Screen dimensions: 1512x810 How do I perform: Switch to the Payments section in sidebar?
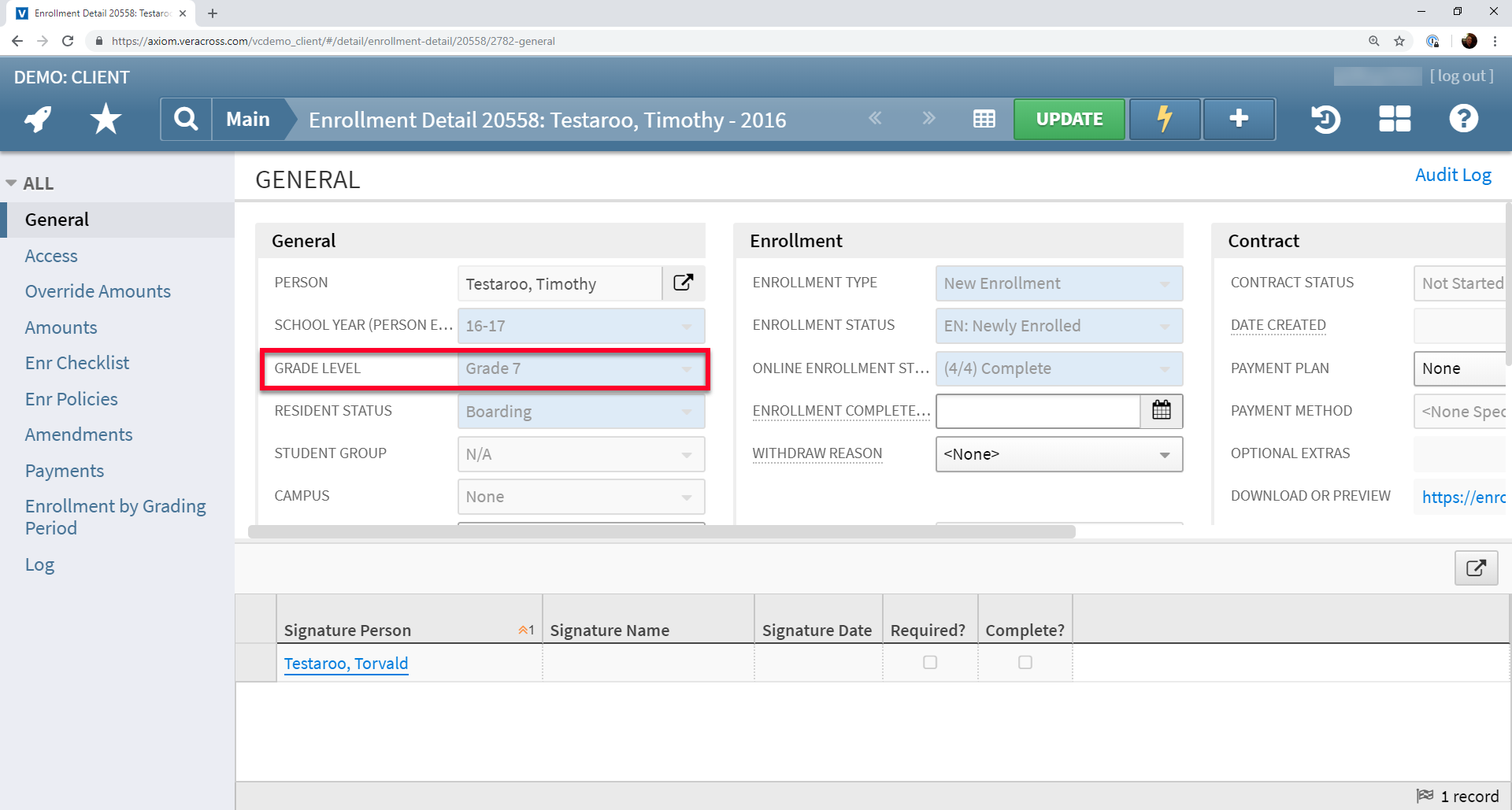pyautogui.click(x=64, y=470)
